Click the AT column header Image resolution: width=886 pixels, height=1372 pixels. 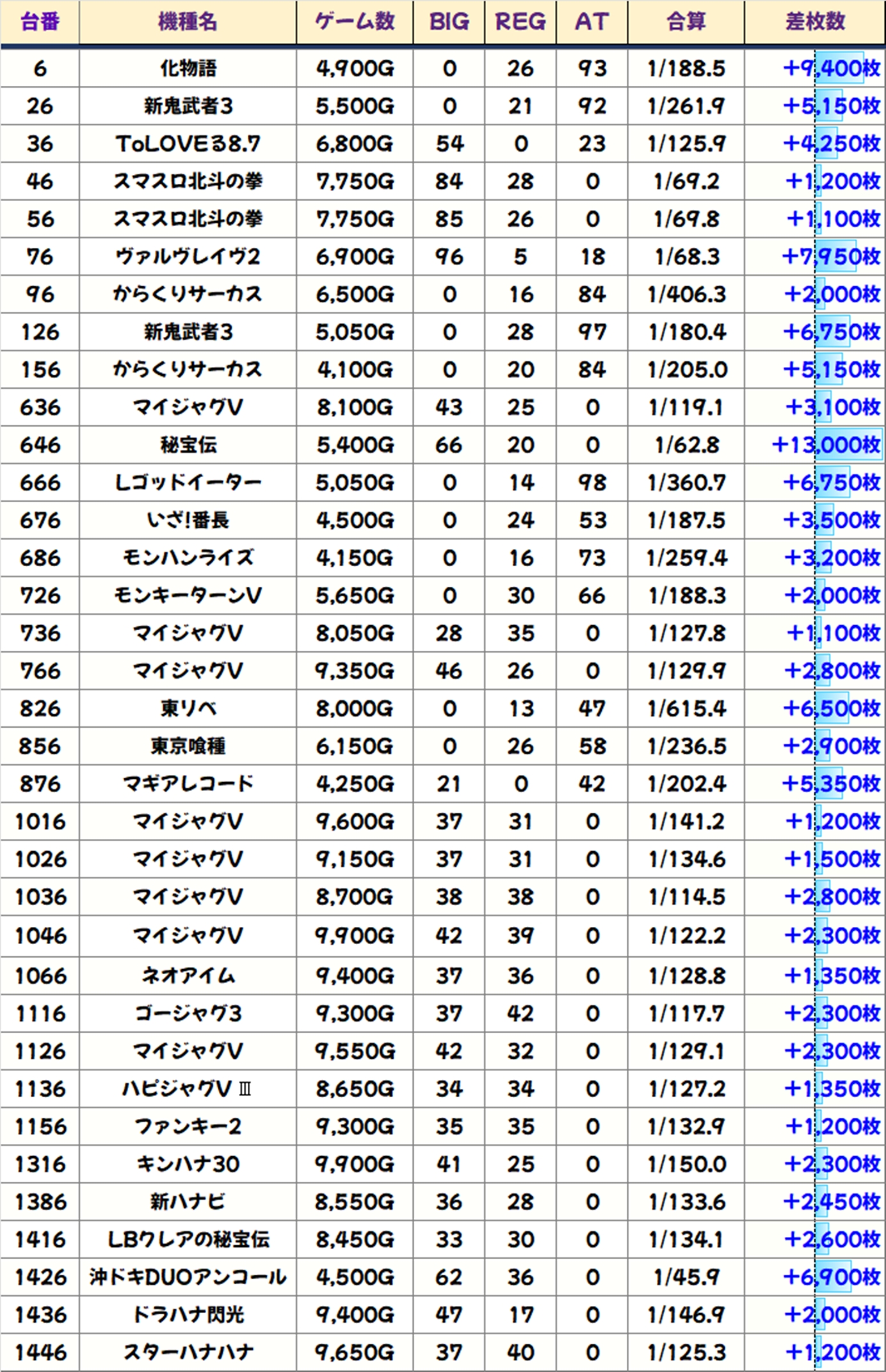coord(592,22)
